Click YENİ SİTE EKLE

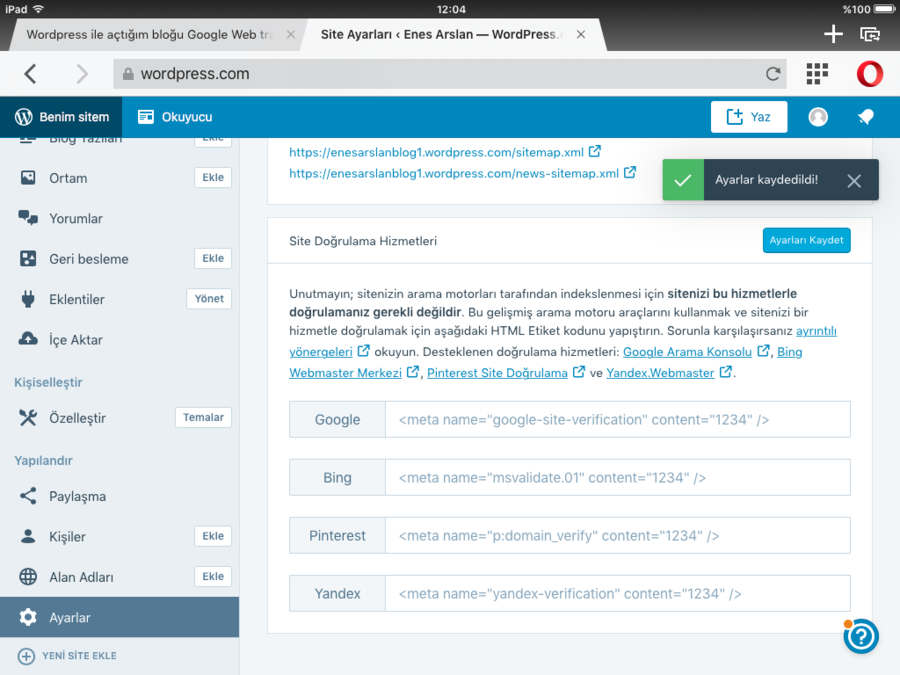point(67,655)
